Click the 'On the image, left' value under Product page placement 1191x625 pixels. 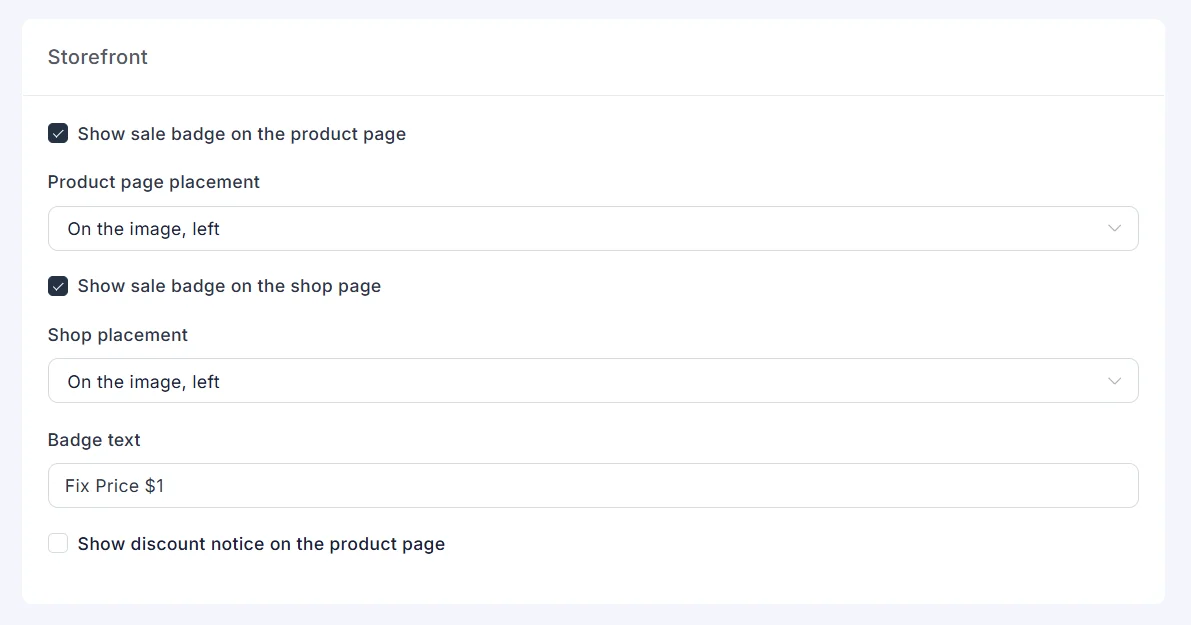click(x=144, y=229)
